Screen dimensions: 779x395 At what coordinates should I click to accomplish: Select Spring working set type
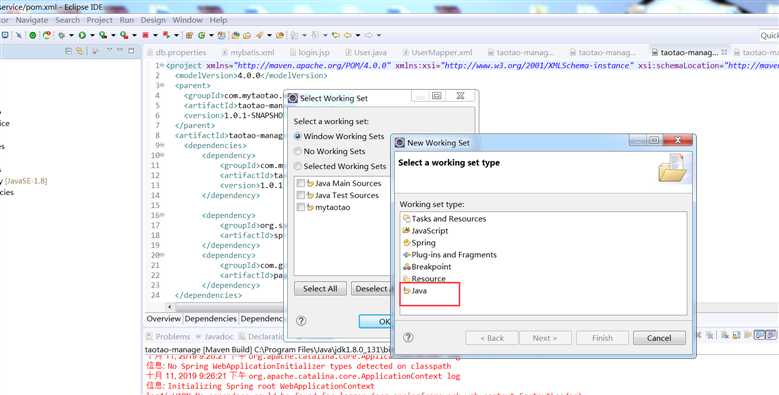419,242
